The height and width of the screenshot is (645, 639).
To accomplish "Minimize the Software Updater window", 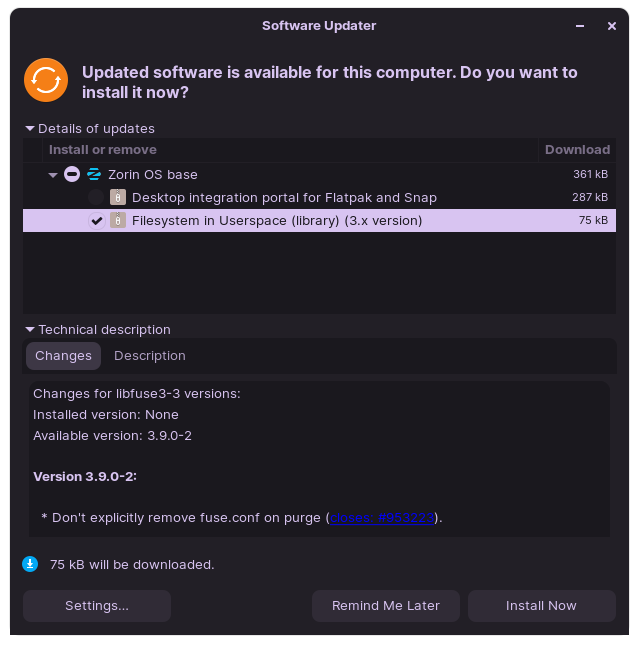I will pyautogui.click(x=580, y=26).
